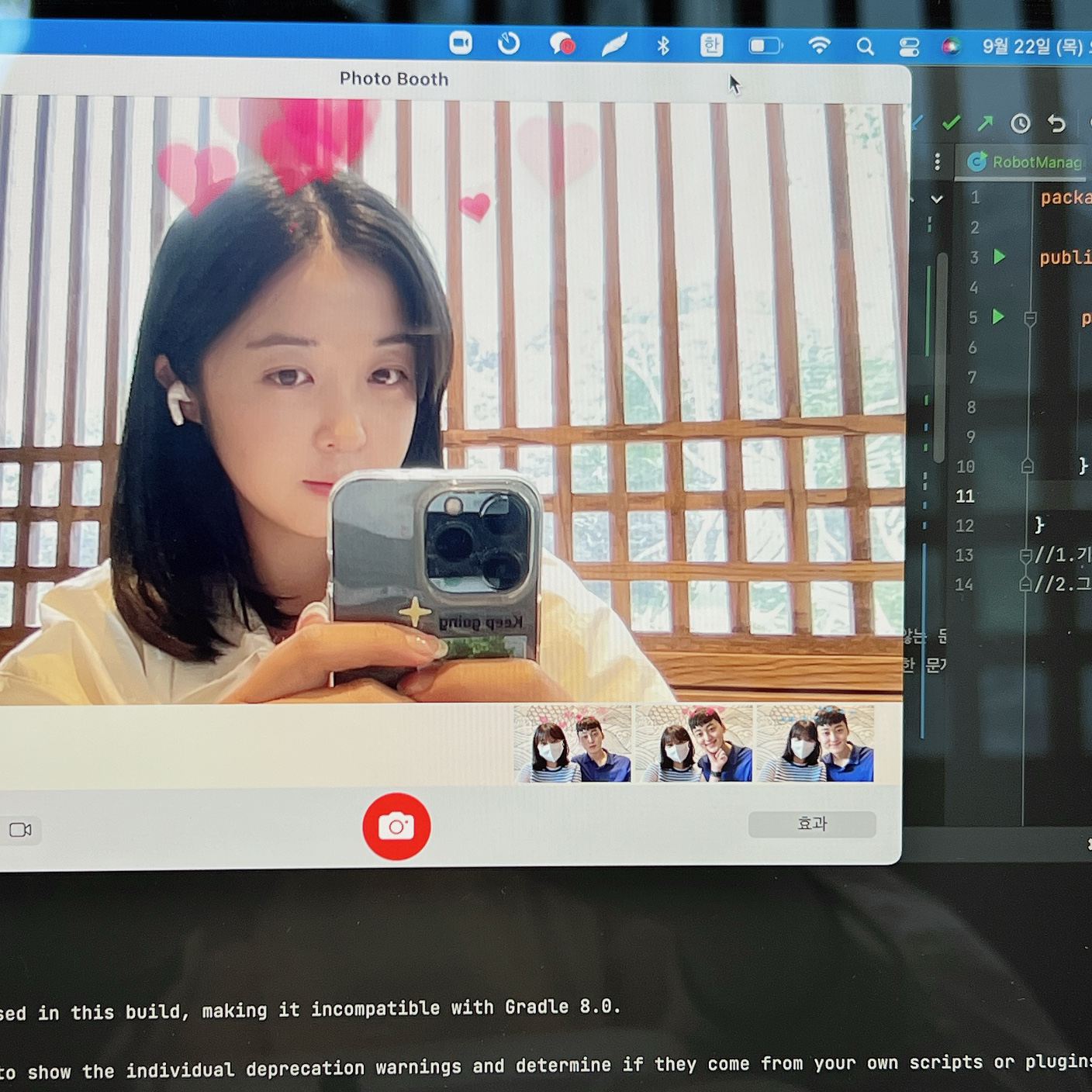Click the green commit checkmark icon
1092x1092 pixels.
(x=951, y=123)
